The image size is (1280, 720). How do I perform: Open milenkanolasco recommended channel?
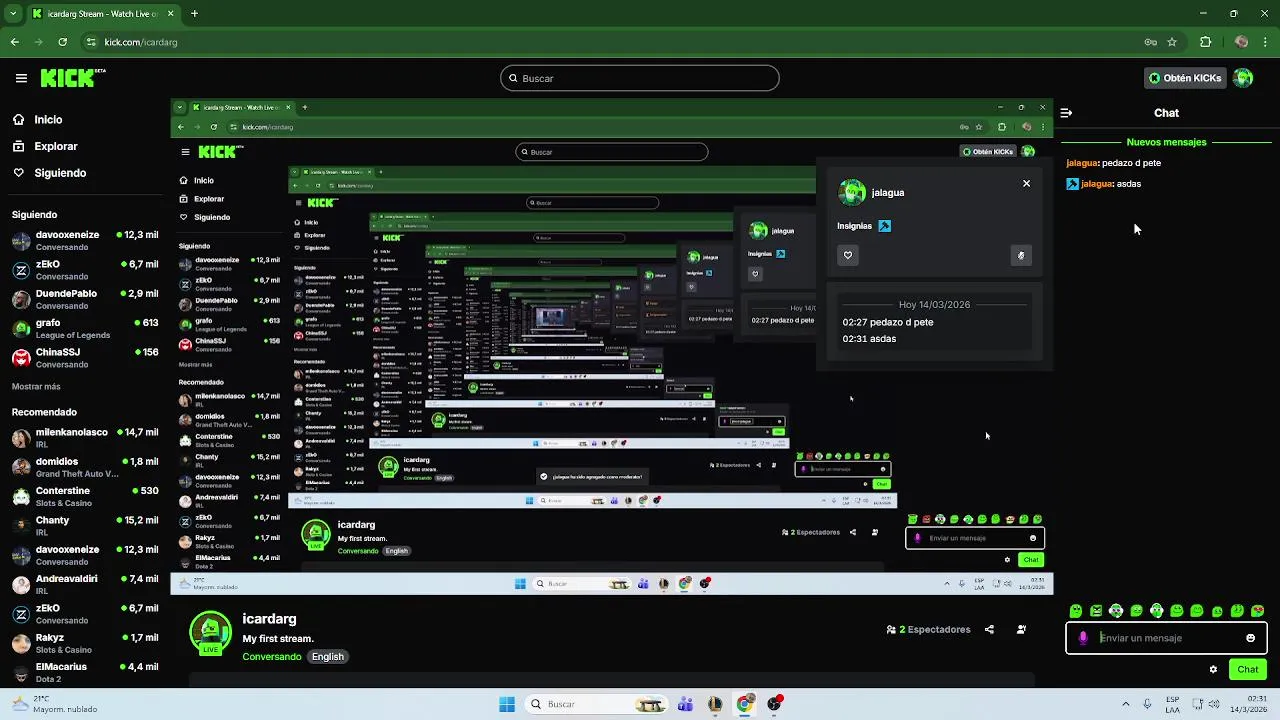click(85, 438)
